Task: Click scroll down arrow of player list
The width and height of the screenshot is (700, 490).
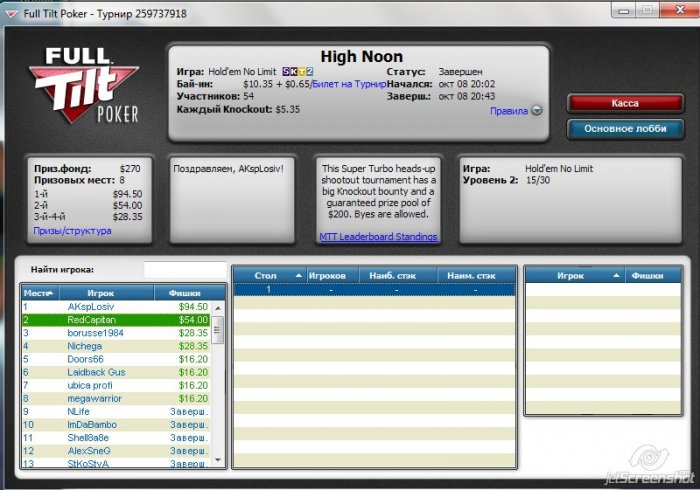Action: pyautogui.click(x=218, y=460)
